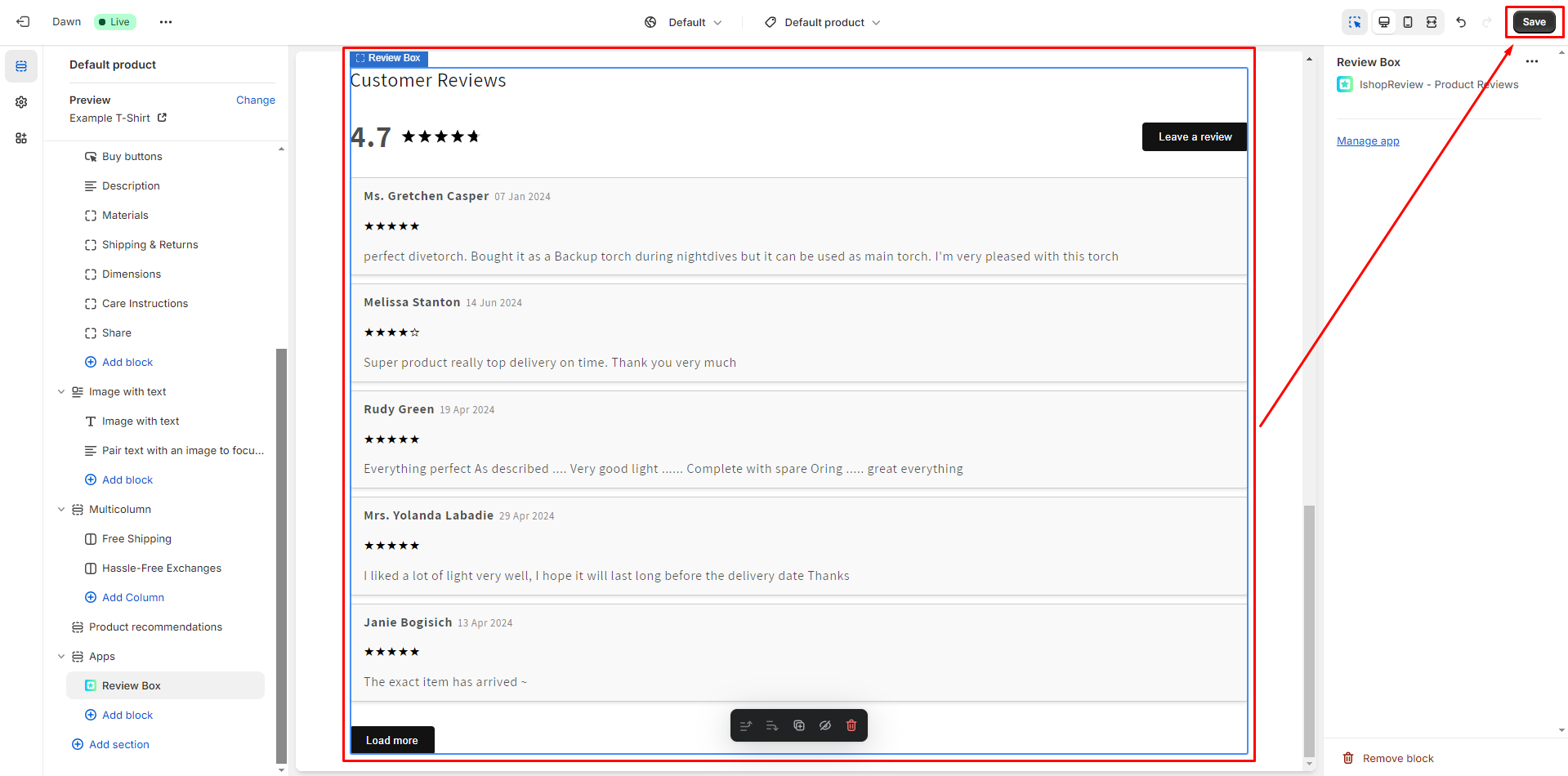Viewport: 1568px width, 776px height.
Task: Open the Default product template dropdown
Action: (823, 22)
